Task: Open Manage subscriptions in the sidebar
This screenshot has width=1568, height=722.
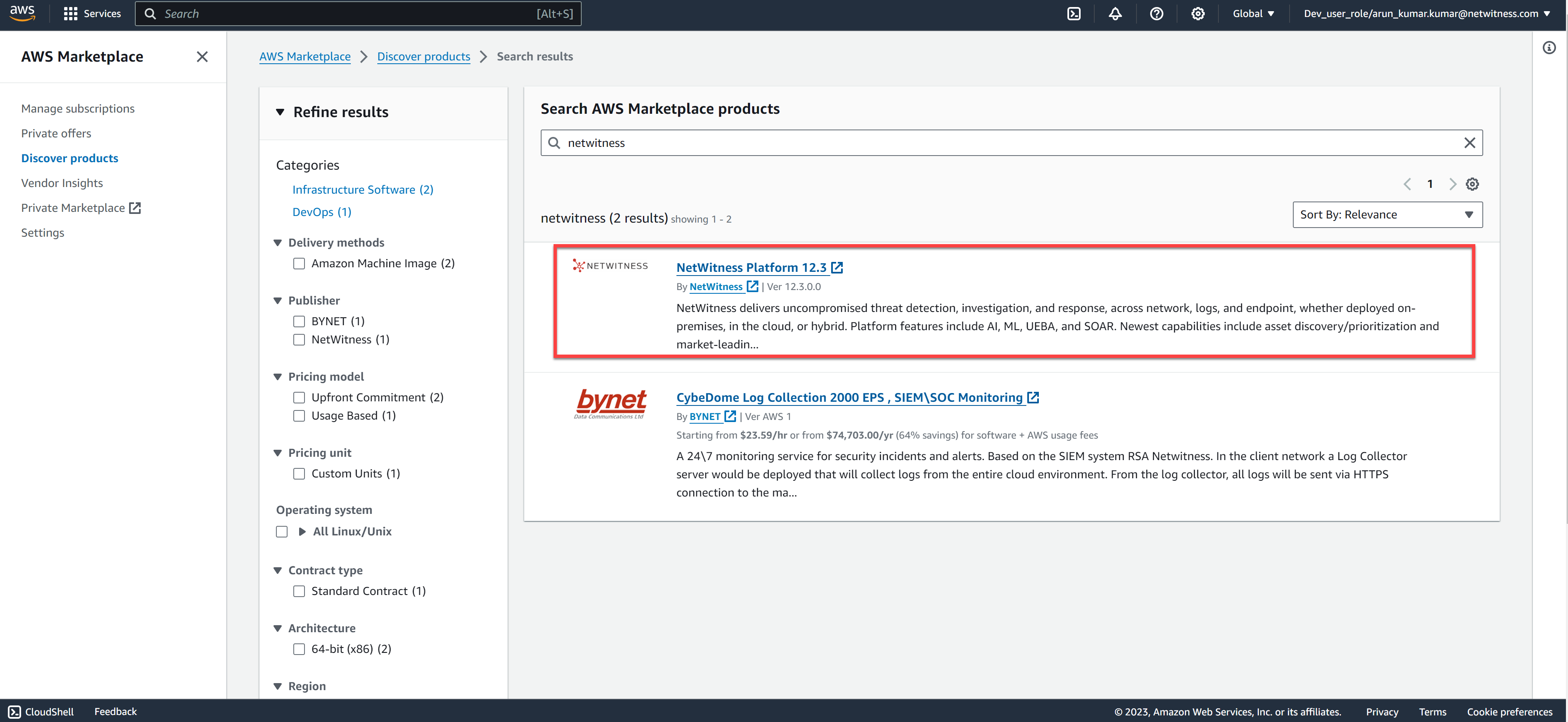Action: pos(78,108)
